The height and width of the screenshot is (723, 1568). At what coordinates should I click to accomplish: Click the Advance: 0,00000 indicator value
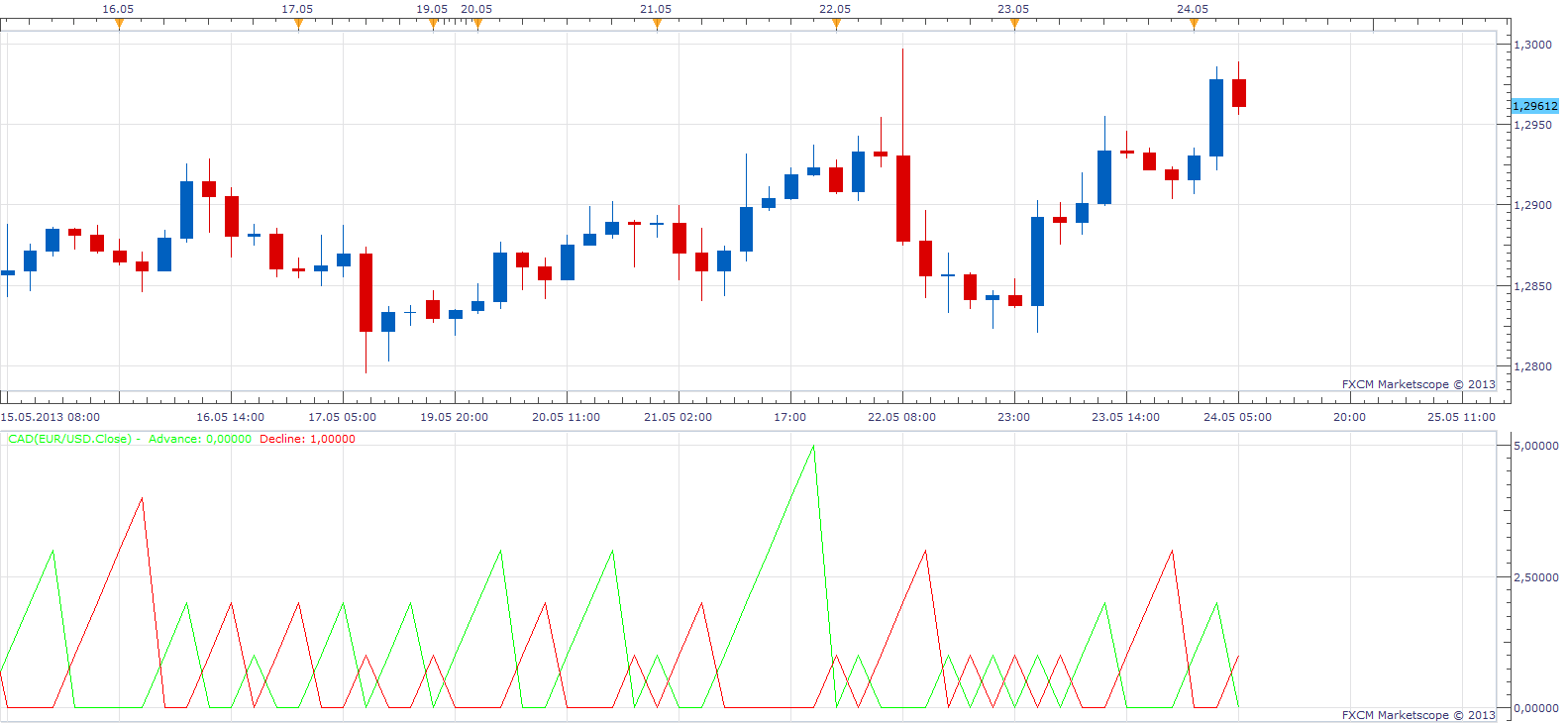click(x=200, y=439)
